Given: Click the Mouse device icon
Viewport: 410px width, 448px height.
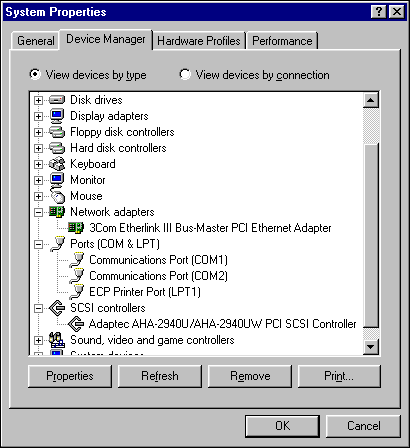Looking at the screenshot, I should coord(57,196).
